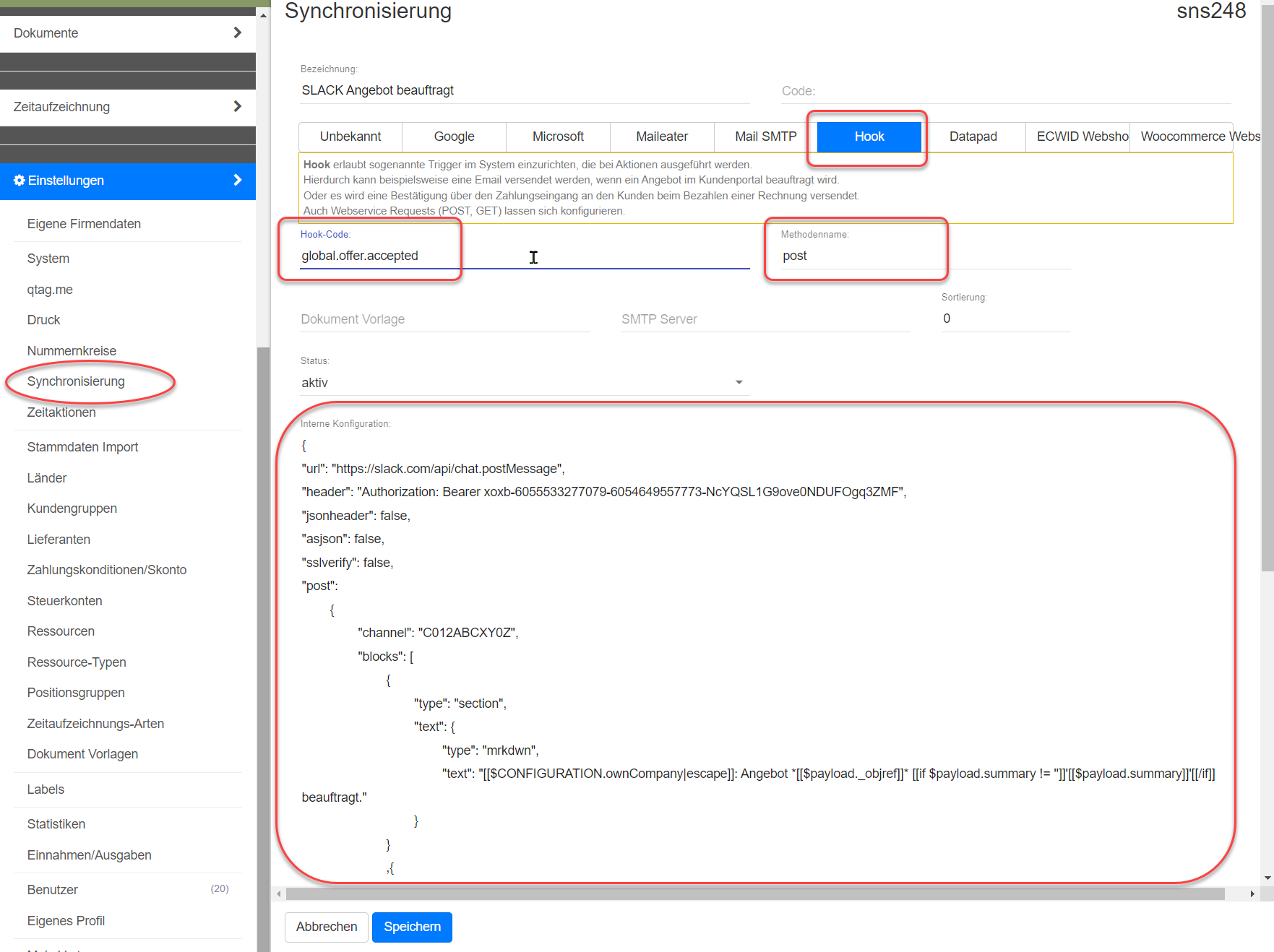Open Stammdaten Import
This screenshot has width=1274, height=952.
coord(82,447)
